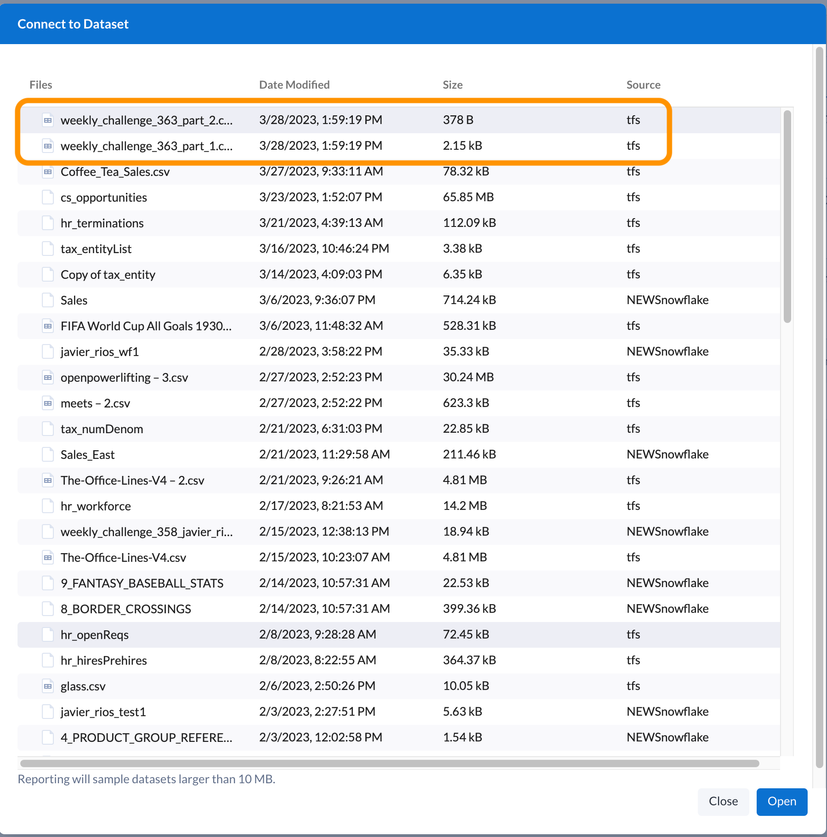Select the Copy of tax_entity name
The image size is (827, 837).
point(108,274)
